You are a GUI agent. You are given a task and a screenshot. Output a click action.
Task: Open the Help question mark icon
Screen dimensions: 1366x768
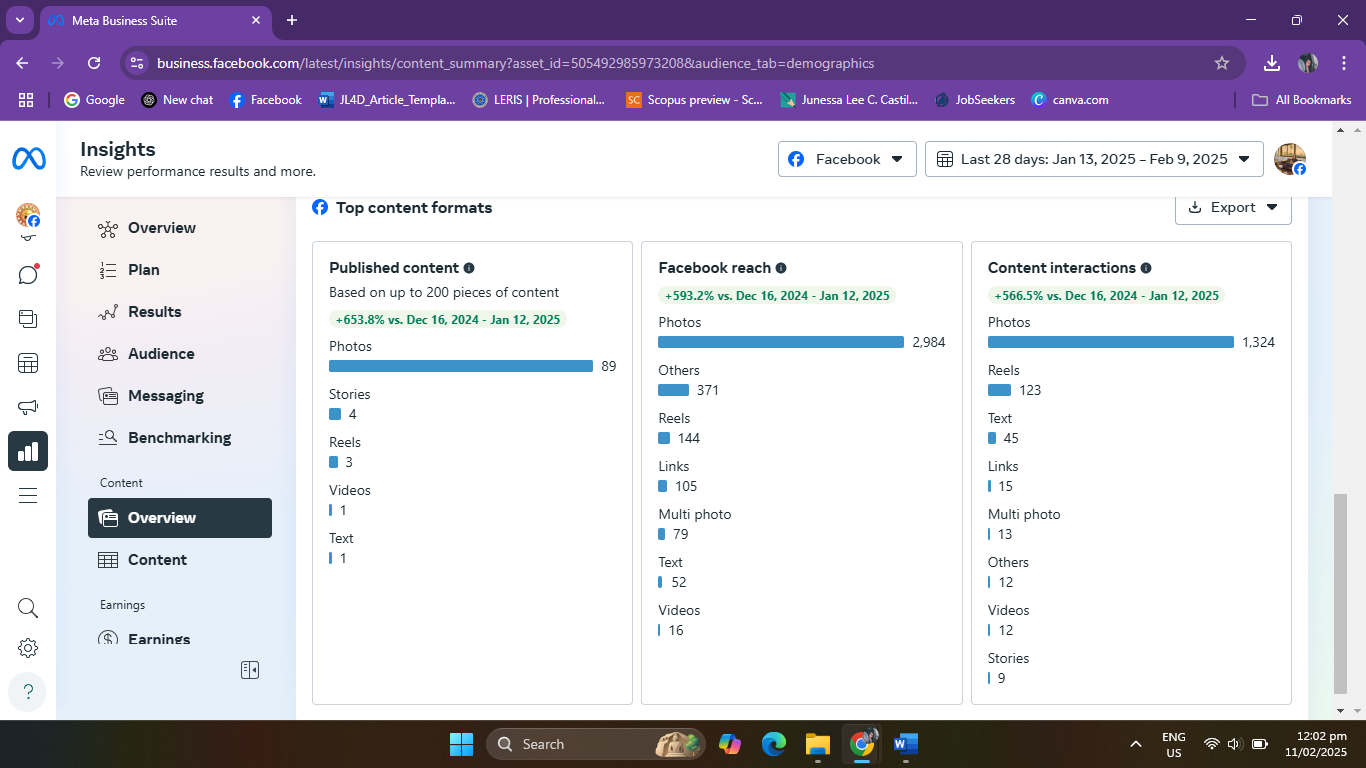click(x=28, y=692)
